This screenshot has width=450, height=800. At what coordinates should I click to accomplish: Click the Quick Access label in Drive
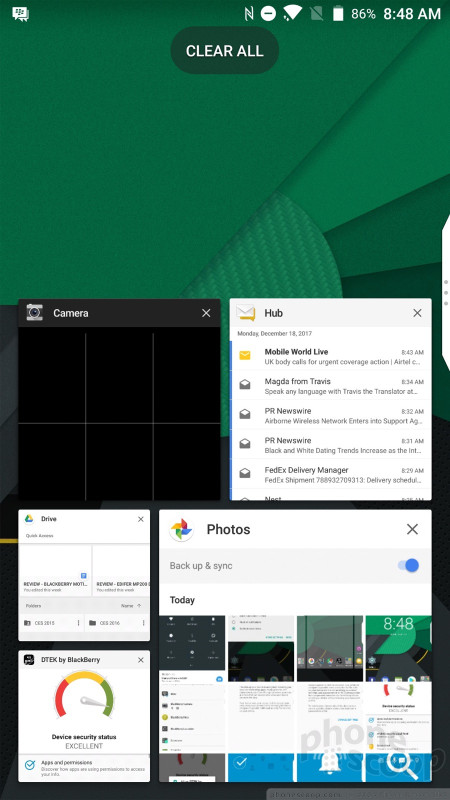pyautogui.click(x=39, y=536)
